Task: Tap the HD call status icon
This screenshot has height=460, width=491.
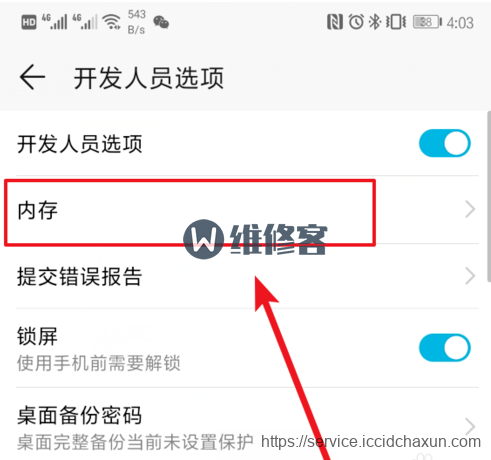Action: pos(29,22)
